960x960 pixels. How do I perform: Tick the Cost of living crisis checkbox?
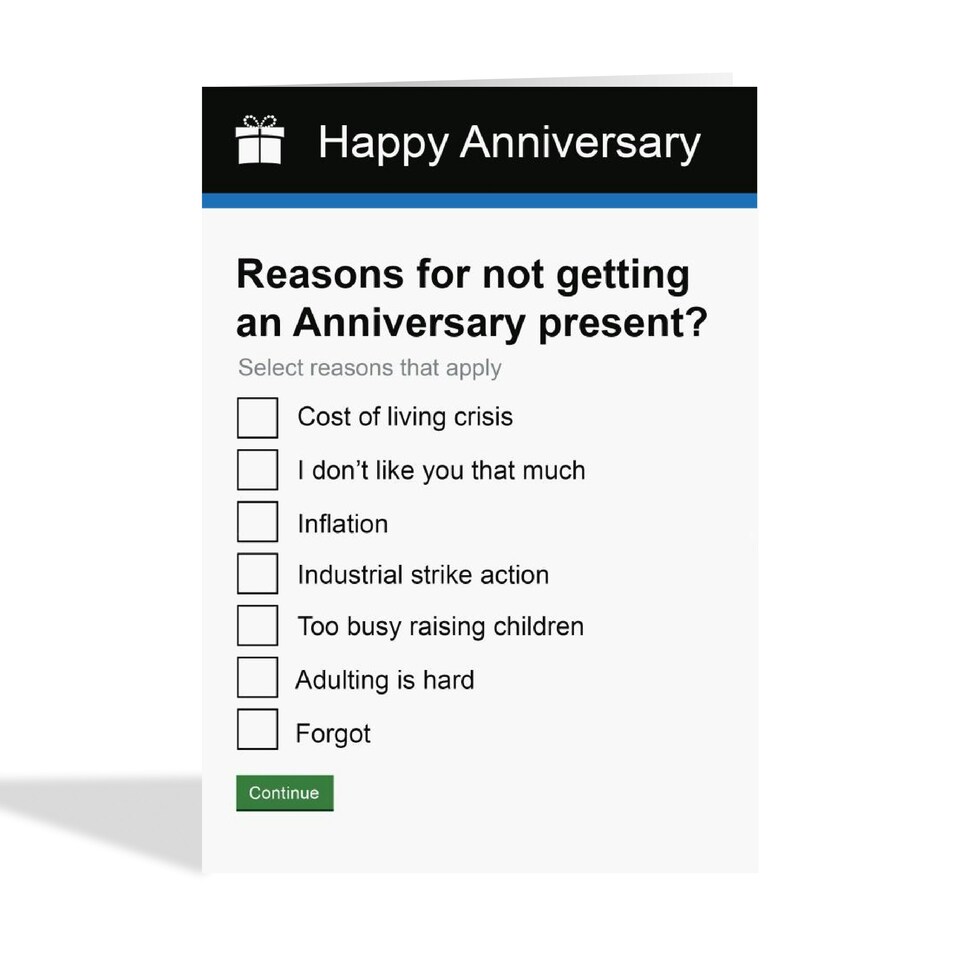coord(257,418)
